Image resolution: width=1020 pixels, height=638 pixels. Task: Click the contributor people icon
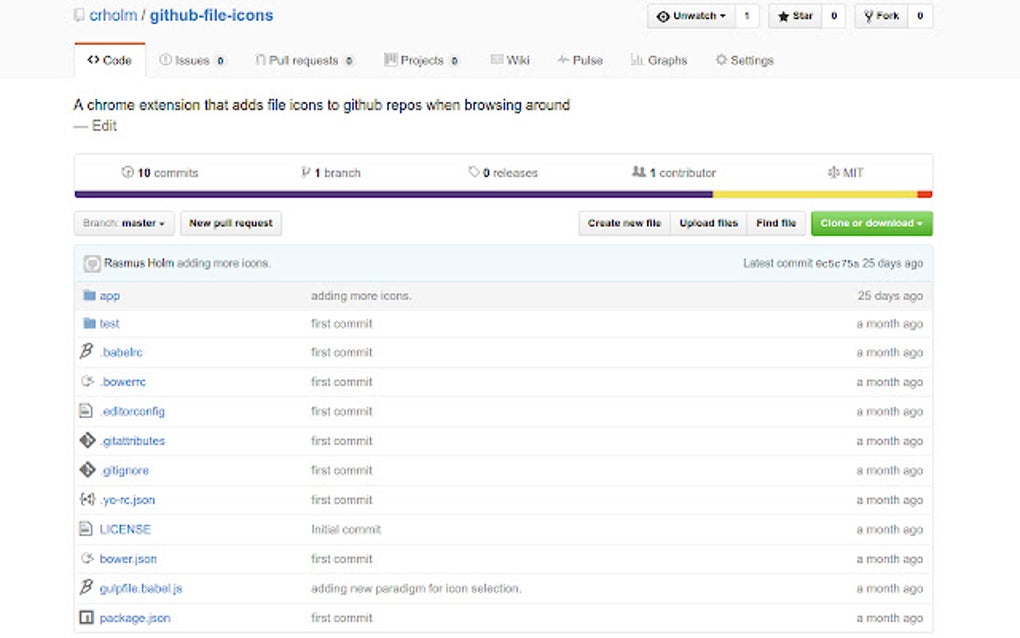pos(640,171)
